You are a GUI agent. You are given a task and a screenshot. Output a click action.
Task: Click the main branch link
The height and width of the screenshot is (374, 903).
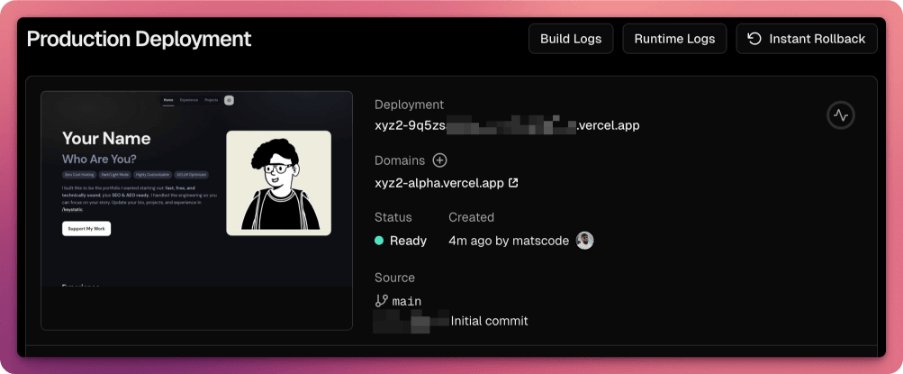point(407,301)
